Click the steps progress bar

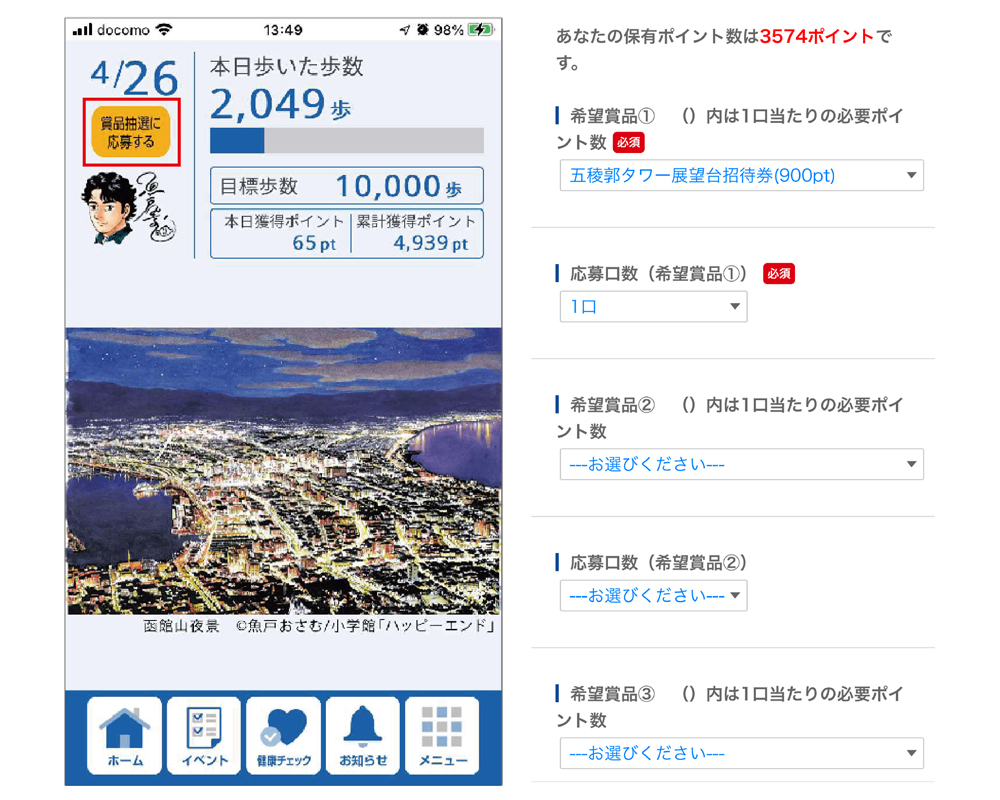coord(347,140)
